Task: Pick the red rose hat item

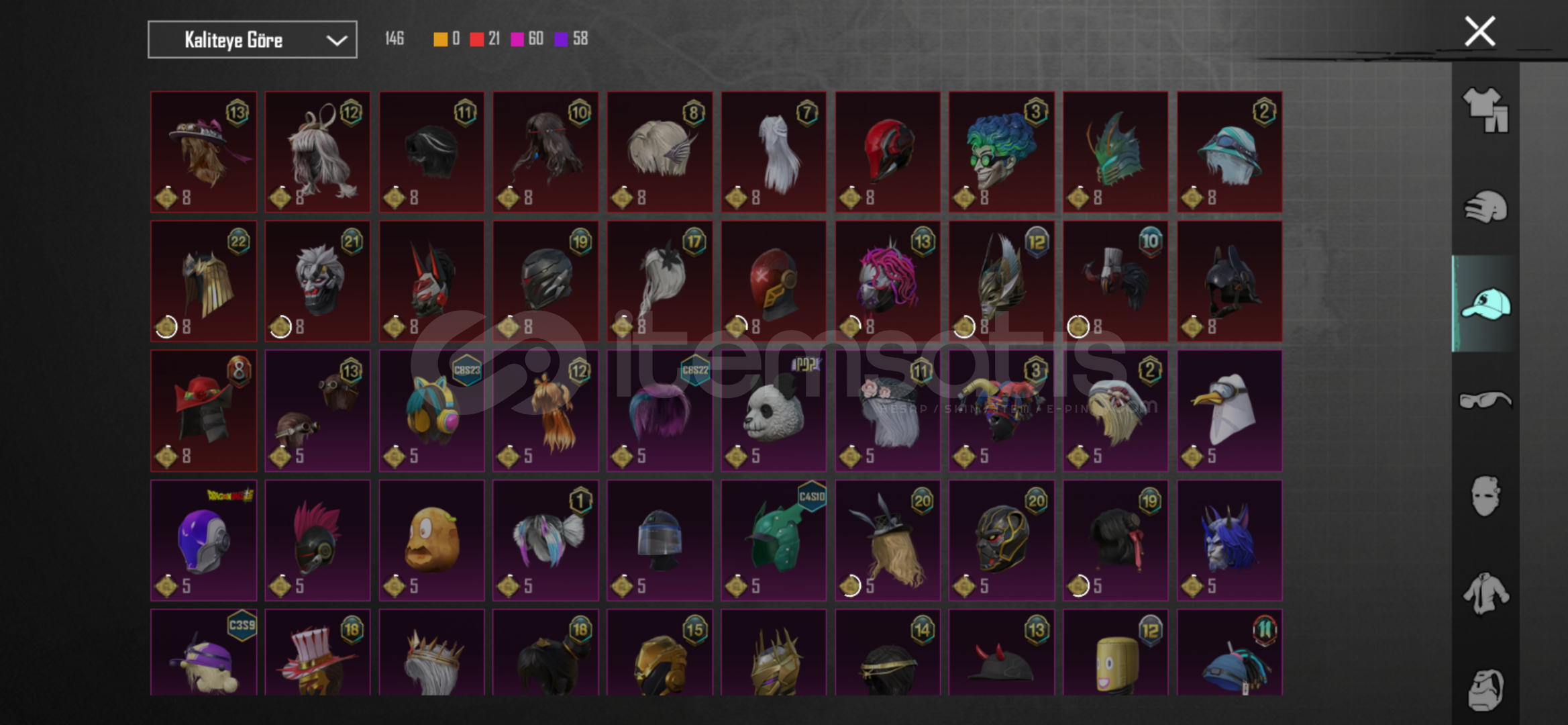Action: click(203, 411)
